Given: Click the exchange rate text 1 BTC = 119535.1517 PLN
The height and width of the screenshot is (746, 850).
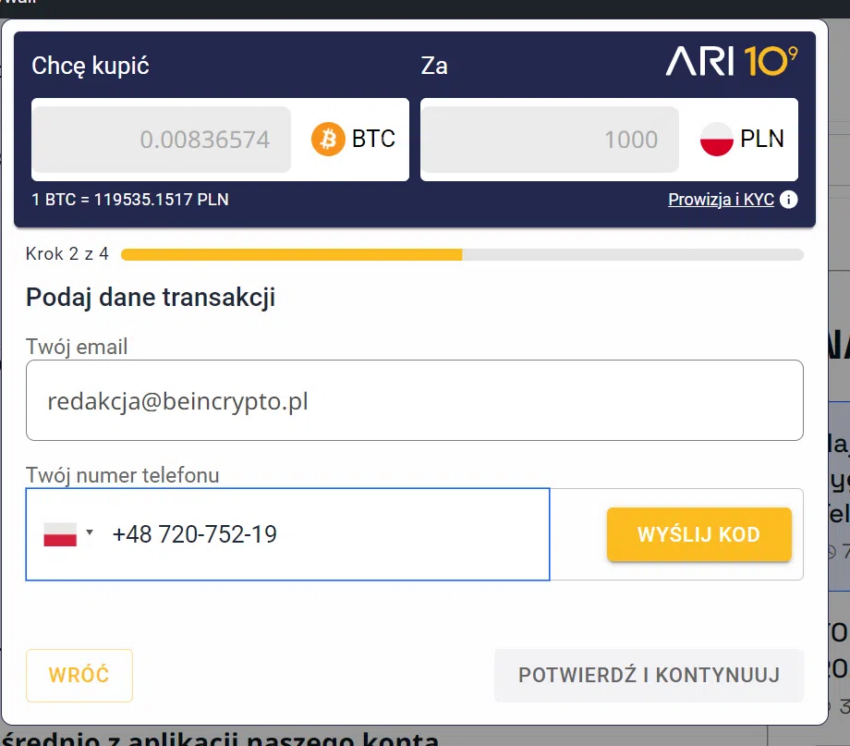Looking at the screenshot, I should pos(130,200).
